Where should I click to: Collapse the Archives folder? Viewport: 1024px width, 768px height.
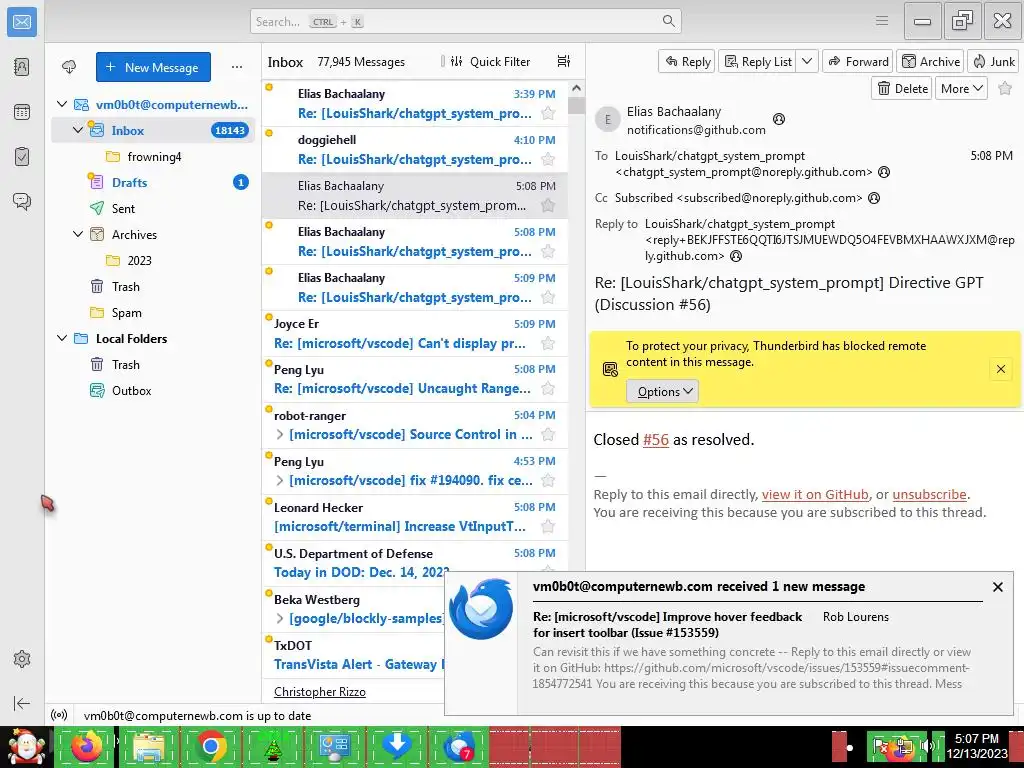click(x=78, y=234)
